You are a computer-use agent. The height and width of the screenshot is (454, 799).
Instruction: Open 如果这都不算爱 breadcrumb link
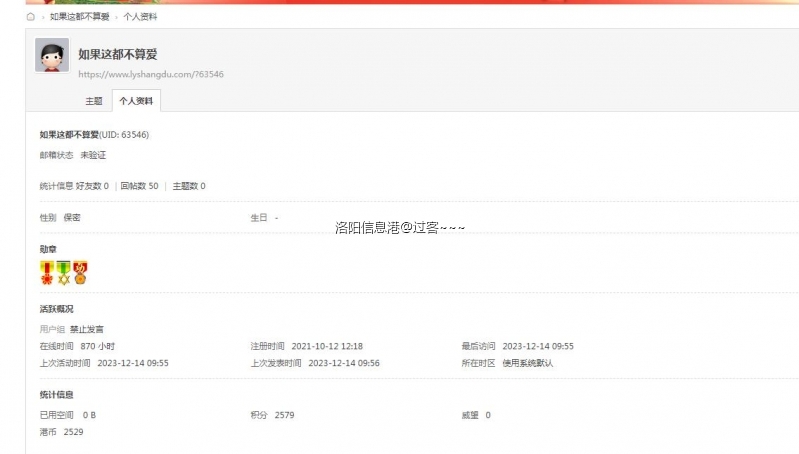(79, 17)
